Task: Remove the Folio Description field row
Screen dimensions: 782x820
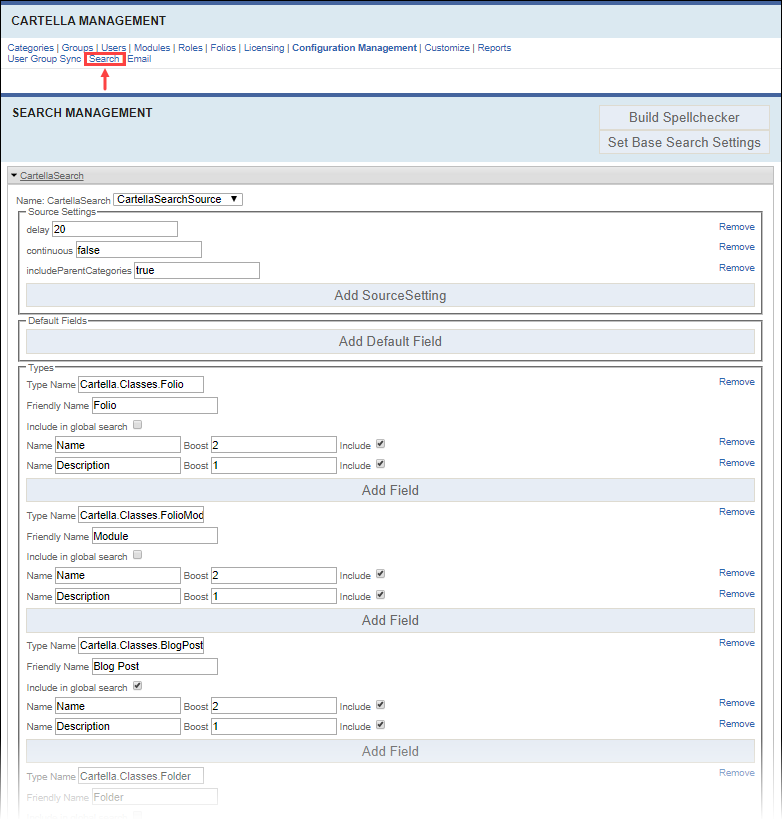Action: 736,463
